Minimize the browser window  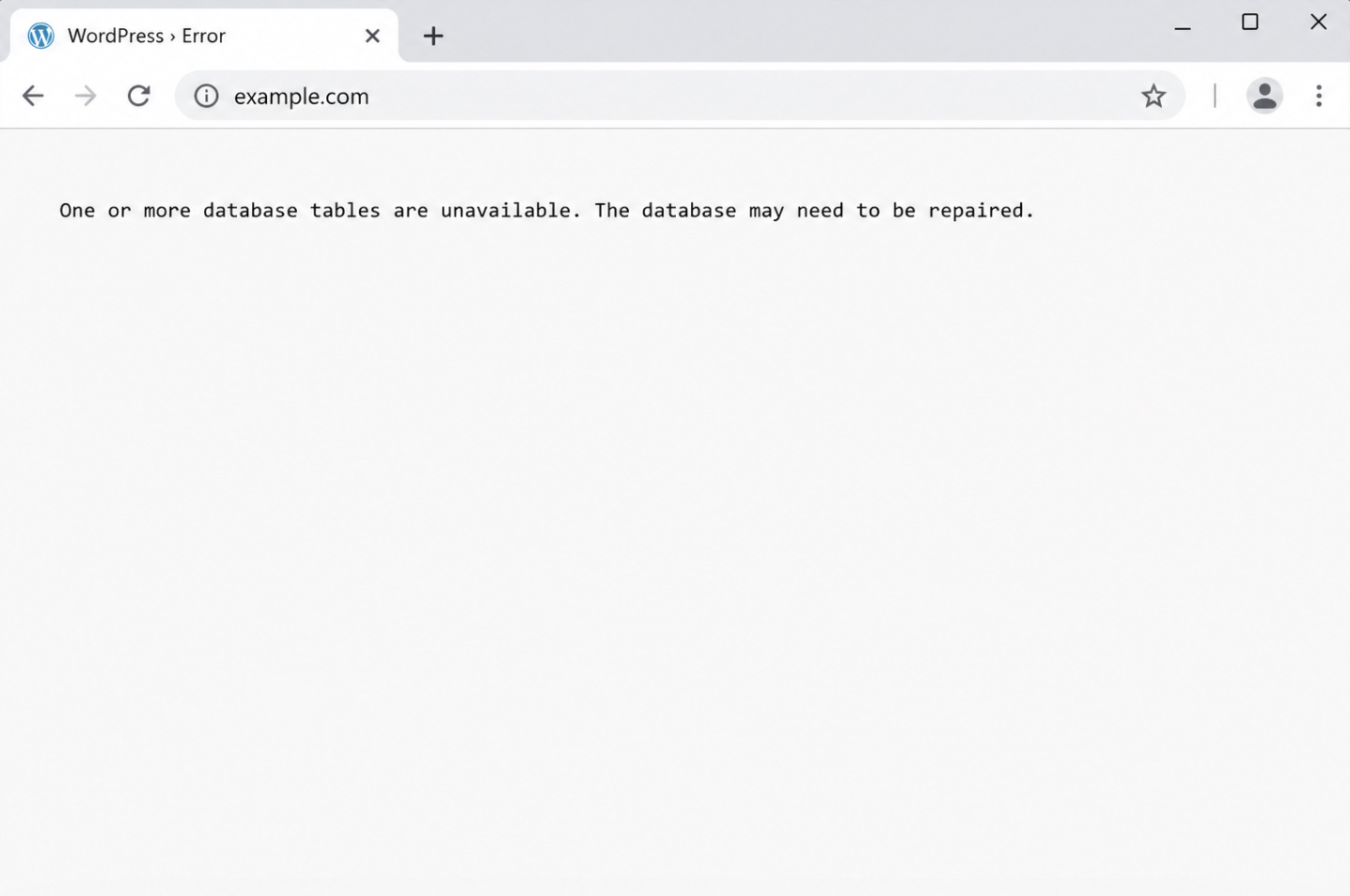click(1183, 28)
